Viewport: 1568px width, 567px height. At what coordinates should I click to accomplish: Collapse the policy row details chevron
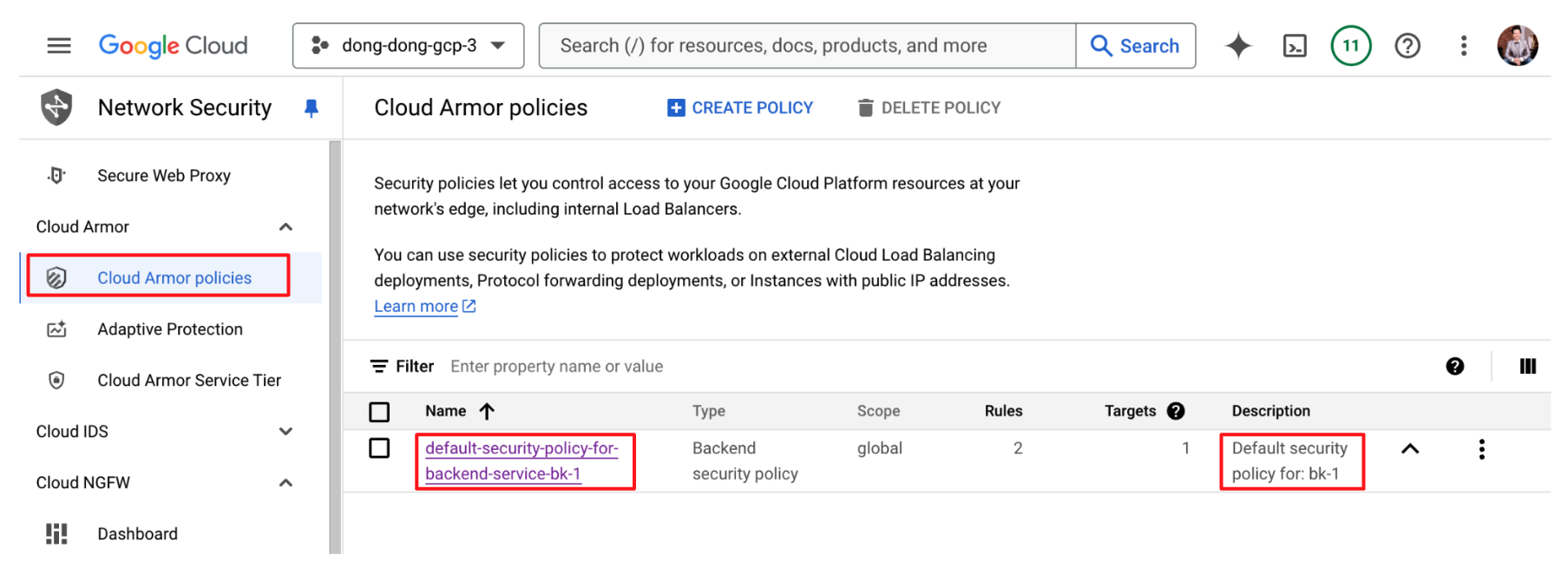(1410, 449)
